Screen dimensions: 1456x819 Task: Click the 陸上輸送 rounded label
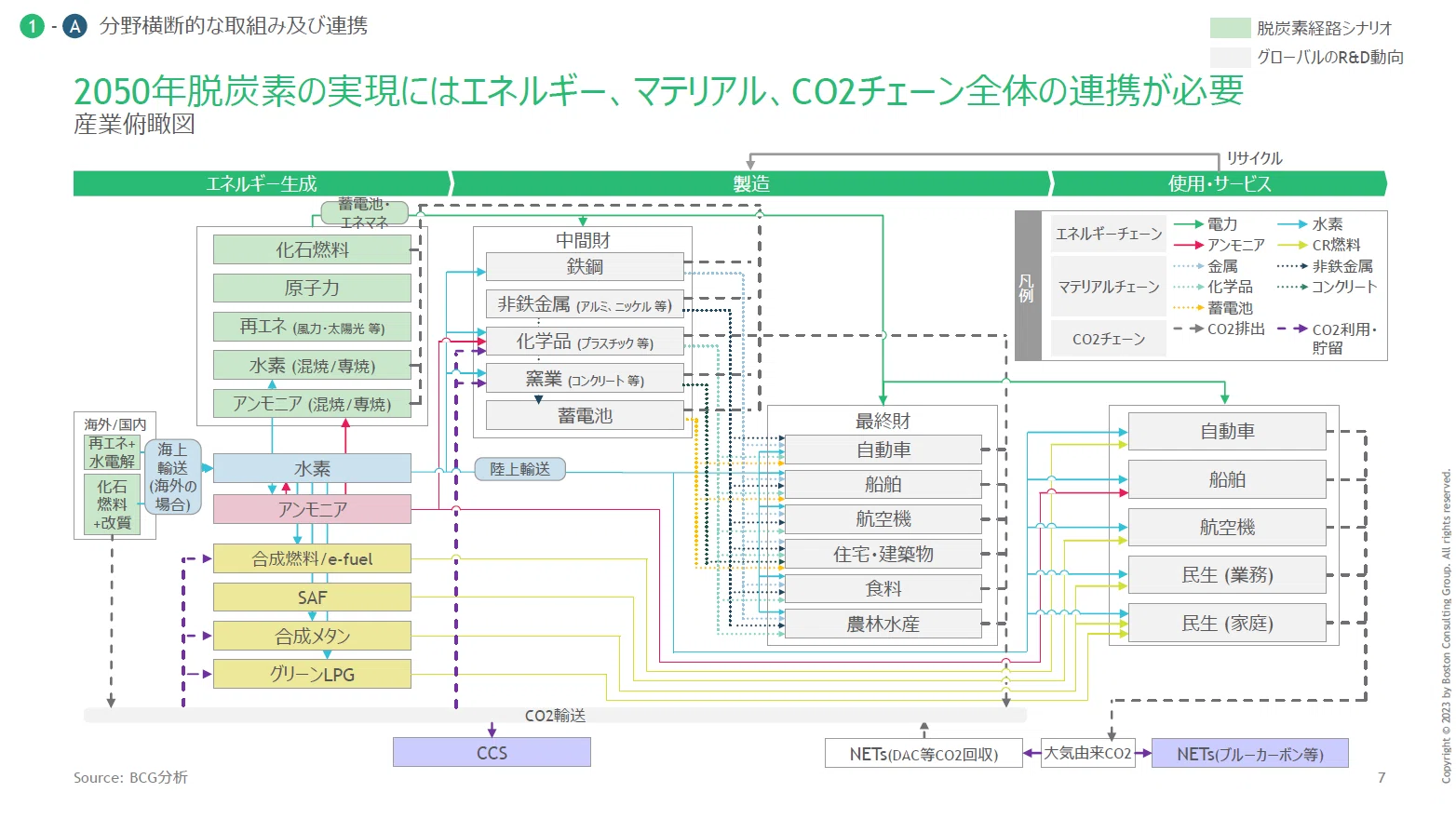[x=520, y=469]
